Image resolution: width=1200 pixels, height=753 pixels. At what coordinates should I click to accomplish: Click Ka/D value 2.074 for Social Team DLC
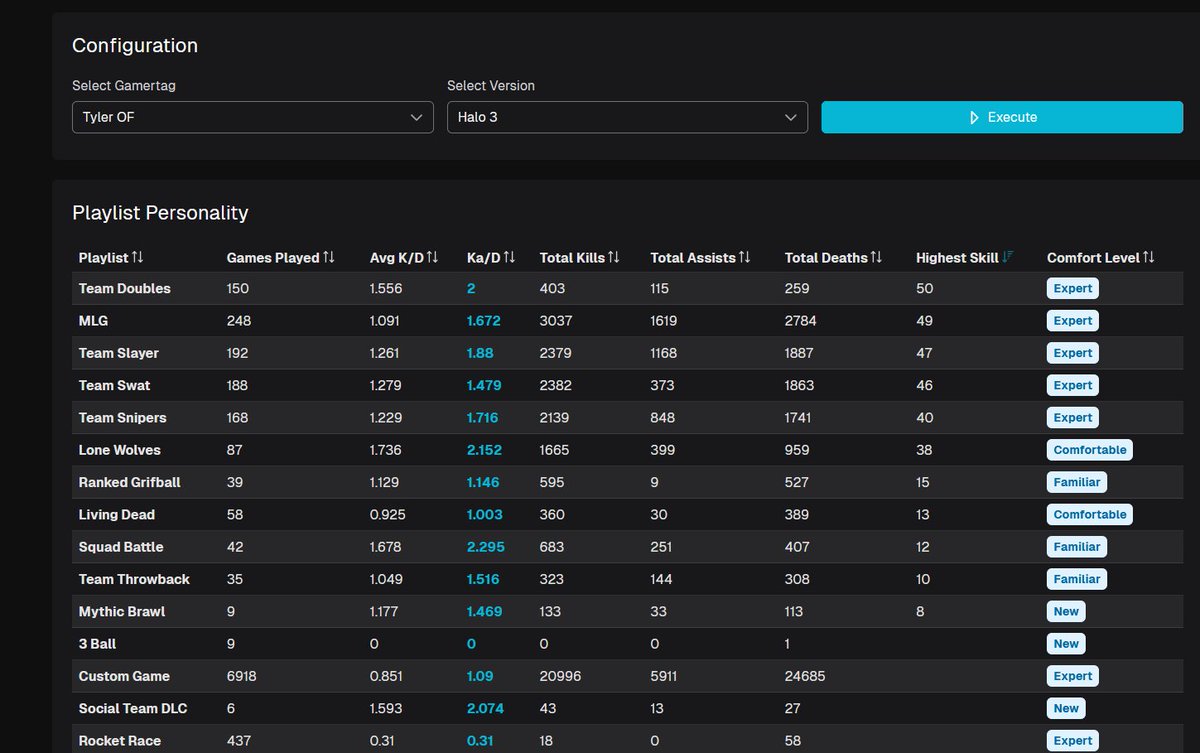click(x=485, y=708)
